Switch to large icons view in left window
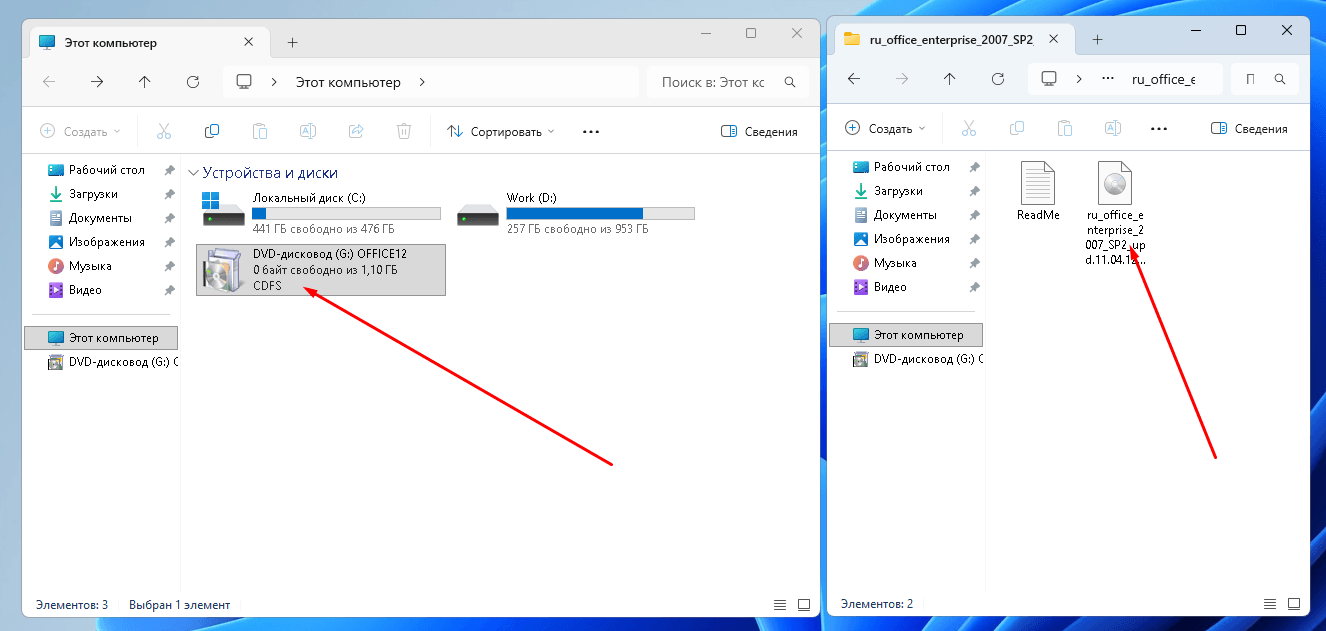This screenshot has height=631, width=1326. coord(804,605)
